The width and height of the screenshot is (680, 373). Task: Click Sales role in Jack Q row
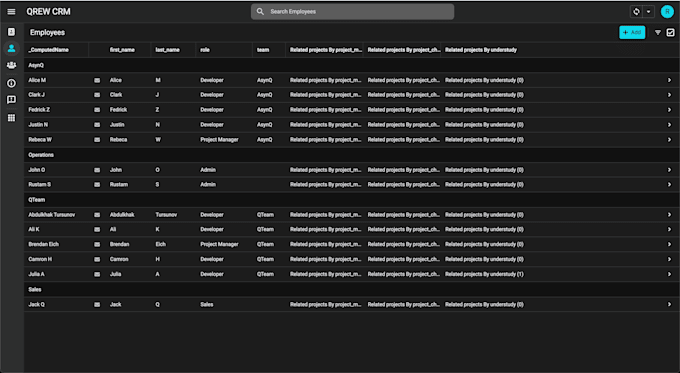coord(206,304)
